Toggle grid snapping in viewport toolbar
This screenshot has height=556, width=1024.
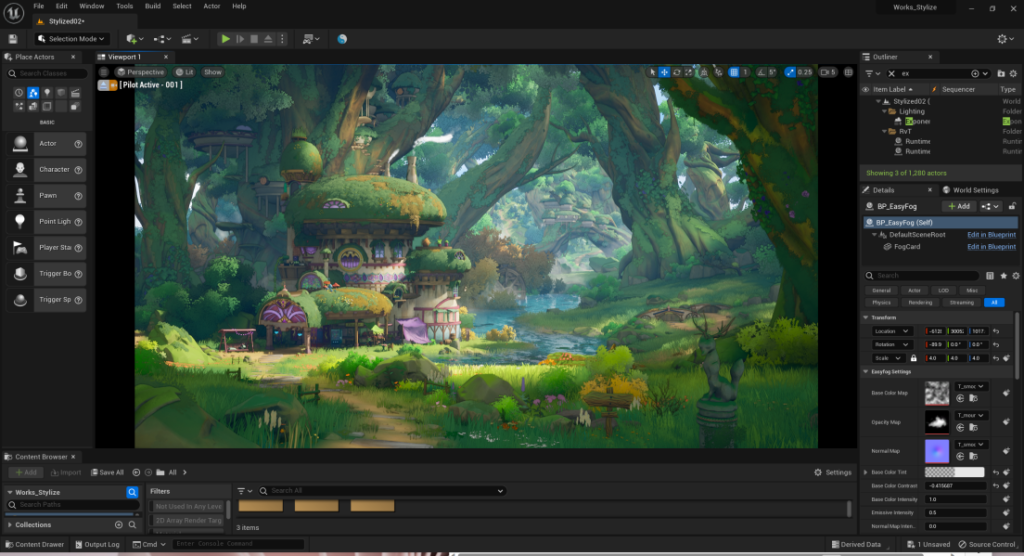(733, 72)
